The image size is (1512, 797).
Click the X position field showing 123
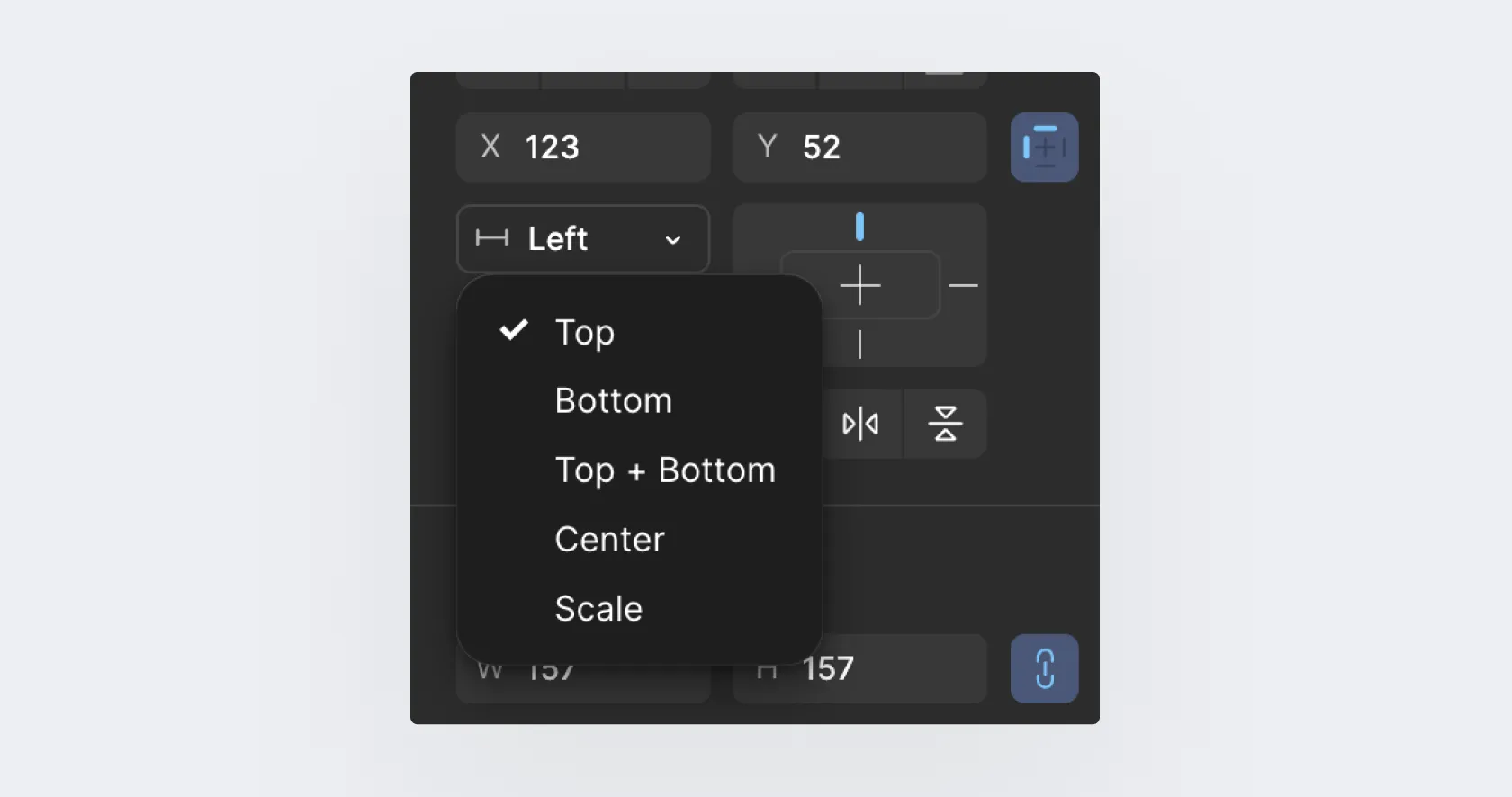[x=583, y=148]
